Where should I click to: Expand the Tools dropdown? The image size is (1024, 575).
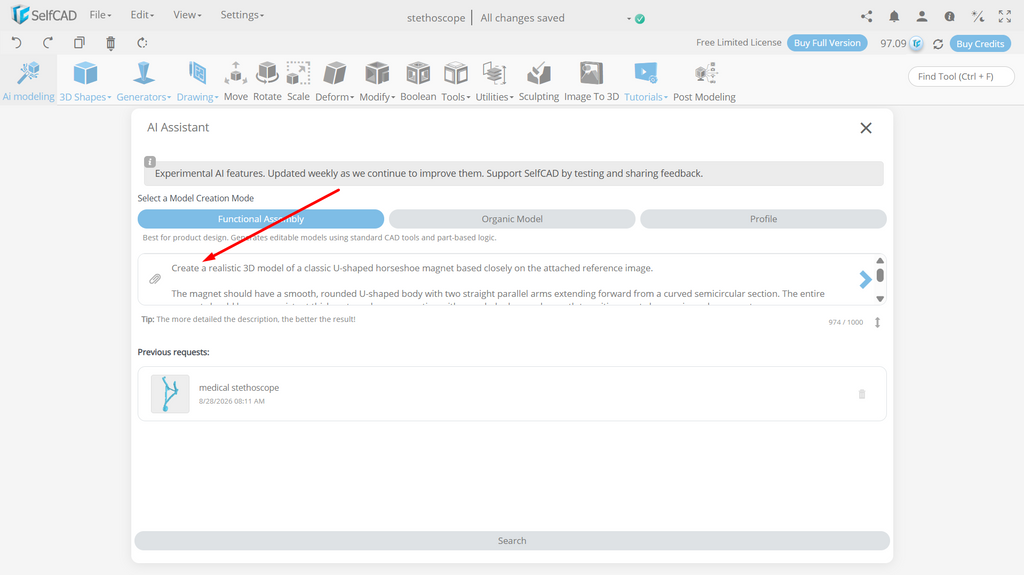tap(456, 81)
